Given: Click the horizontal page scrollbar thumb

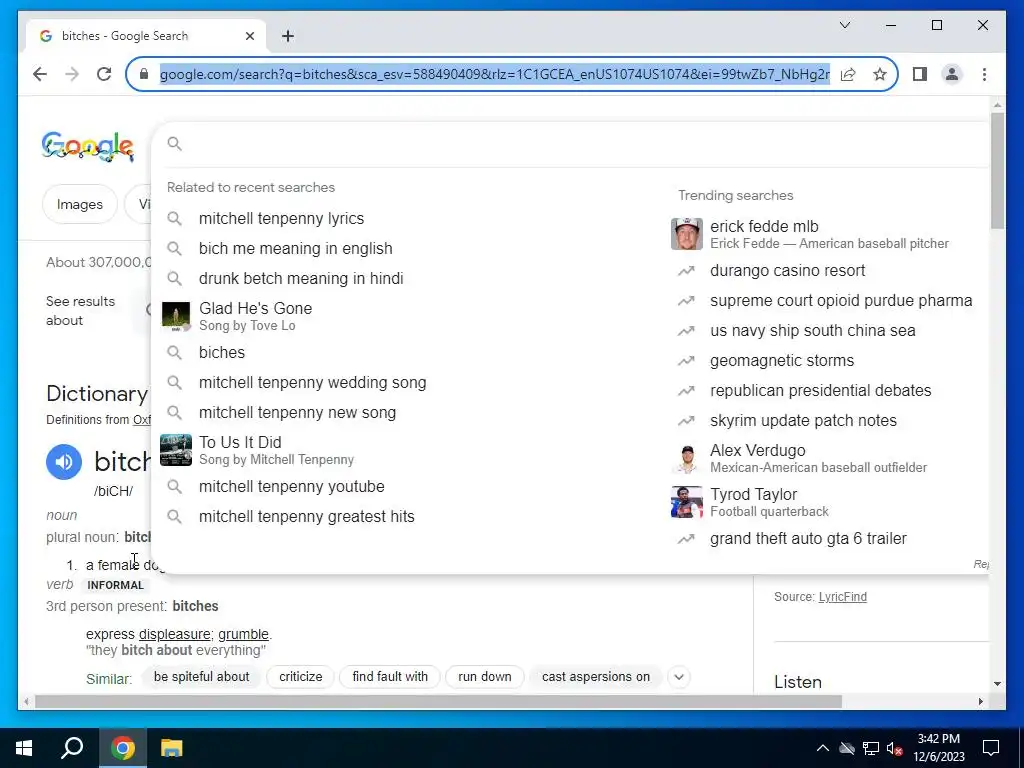Looking at the screenshot, I should click(438, 701).
